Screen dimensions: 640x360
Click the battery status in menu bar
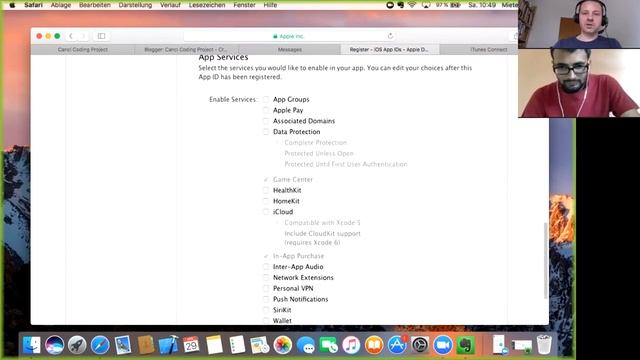click(448, 5)
